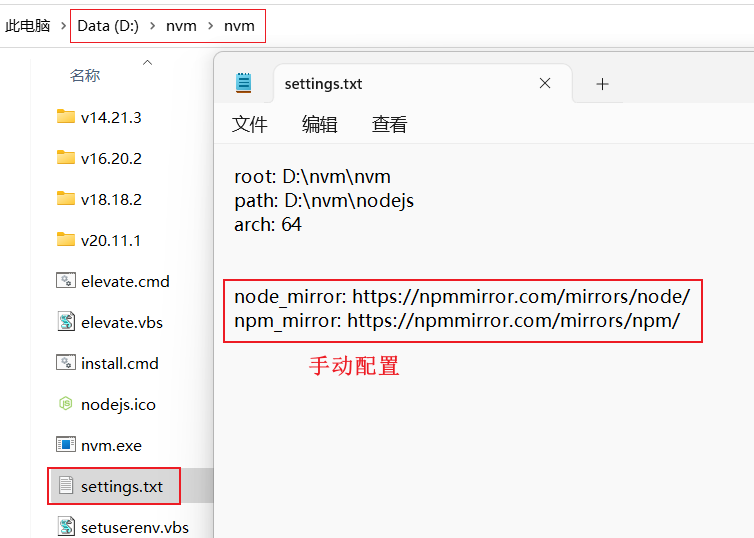Open the 查看 menu in Notepad
This screenshot has height=538, width=754.
click(x=389, y=124)
